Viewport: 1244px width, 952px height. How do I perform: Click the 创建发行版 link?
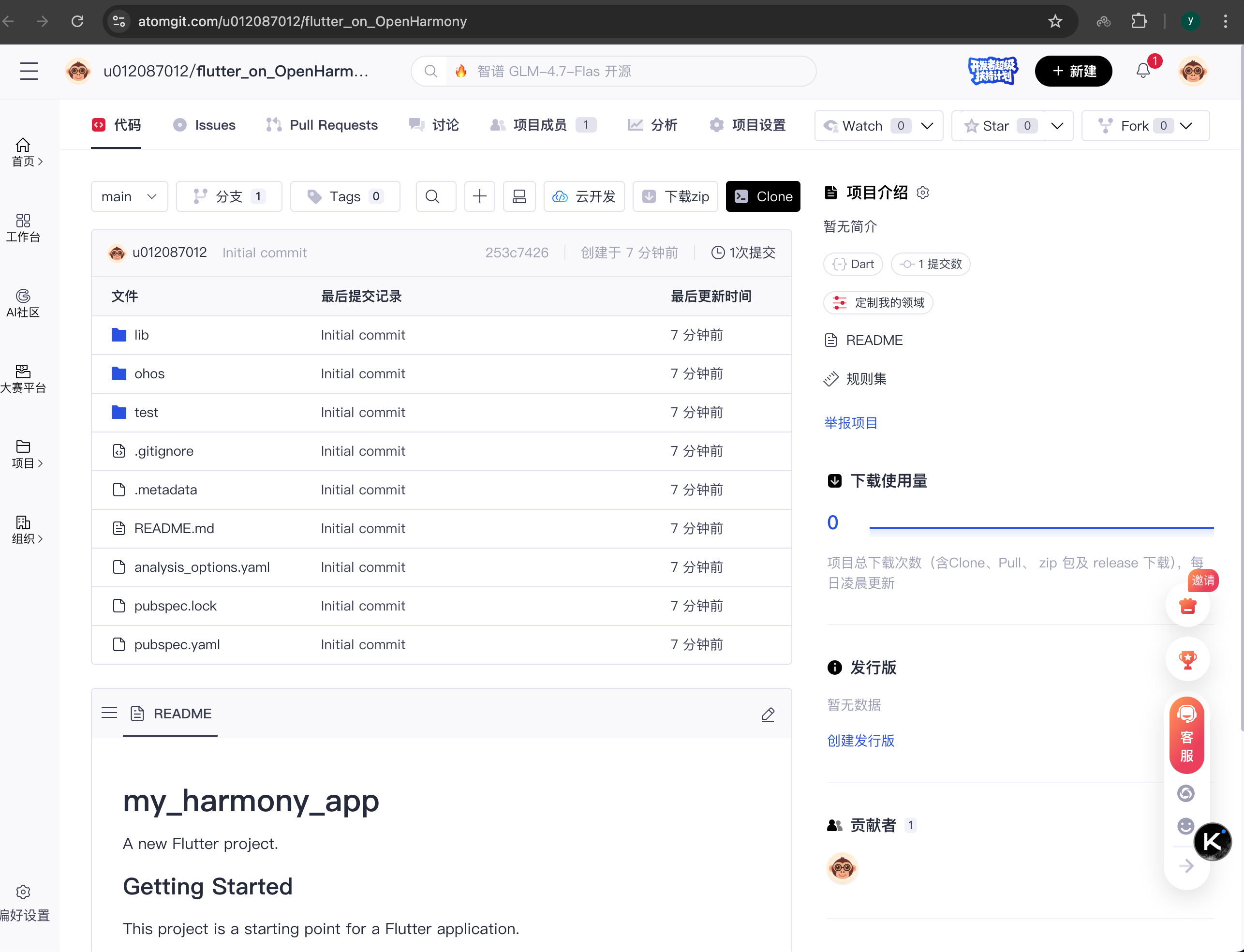[x=861, y=741]
